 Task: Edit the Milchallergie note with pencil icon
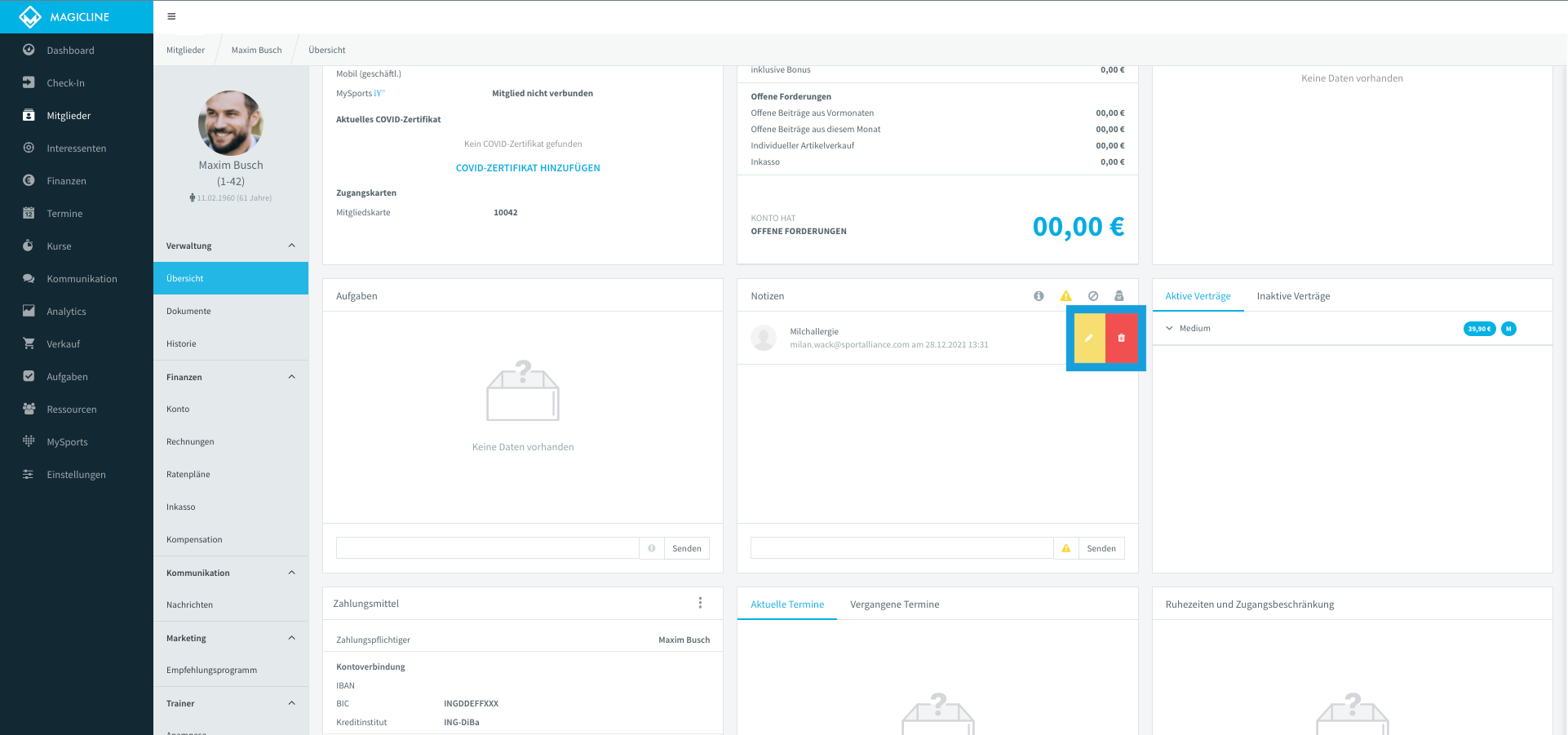coord(1089,338)
